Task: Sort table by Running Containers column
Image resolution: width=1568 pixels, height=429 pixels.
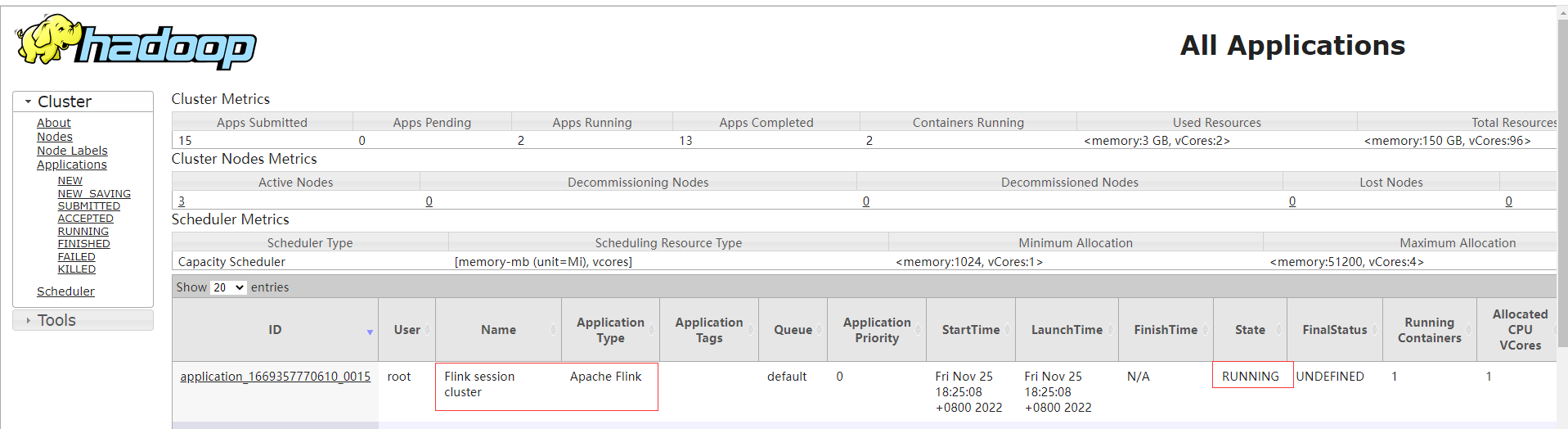Action: pyautogui.click(x=1429, y=330)
